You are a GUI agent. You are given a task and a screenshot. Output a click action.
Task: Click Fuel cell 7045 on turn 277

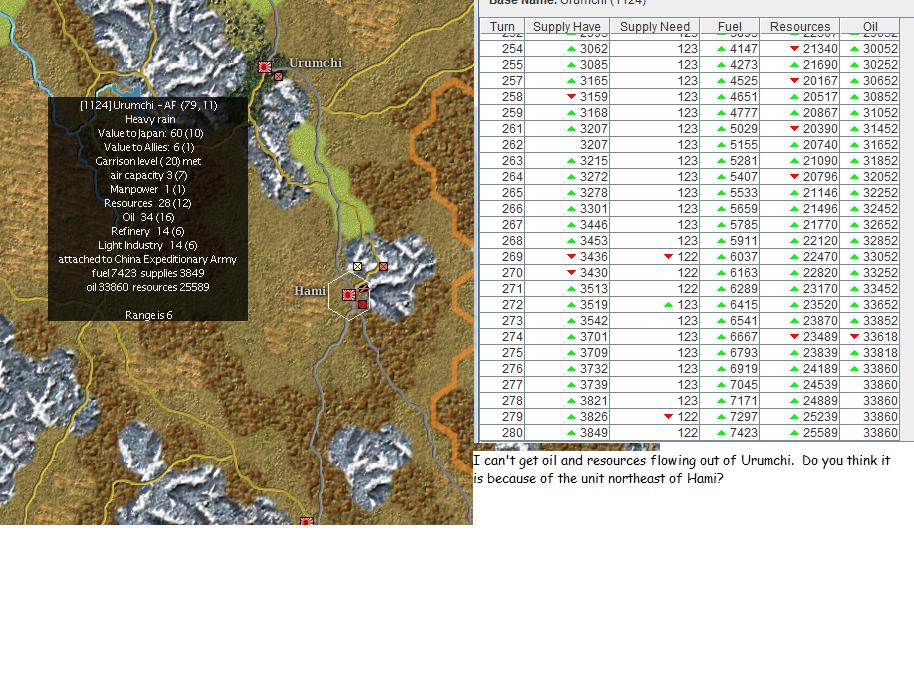(x=730, y=385)
